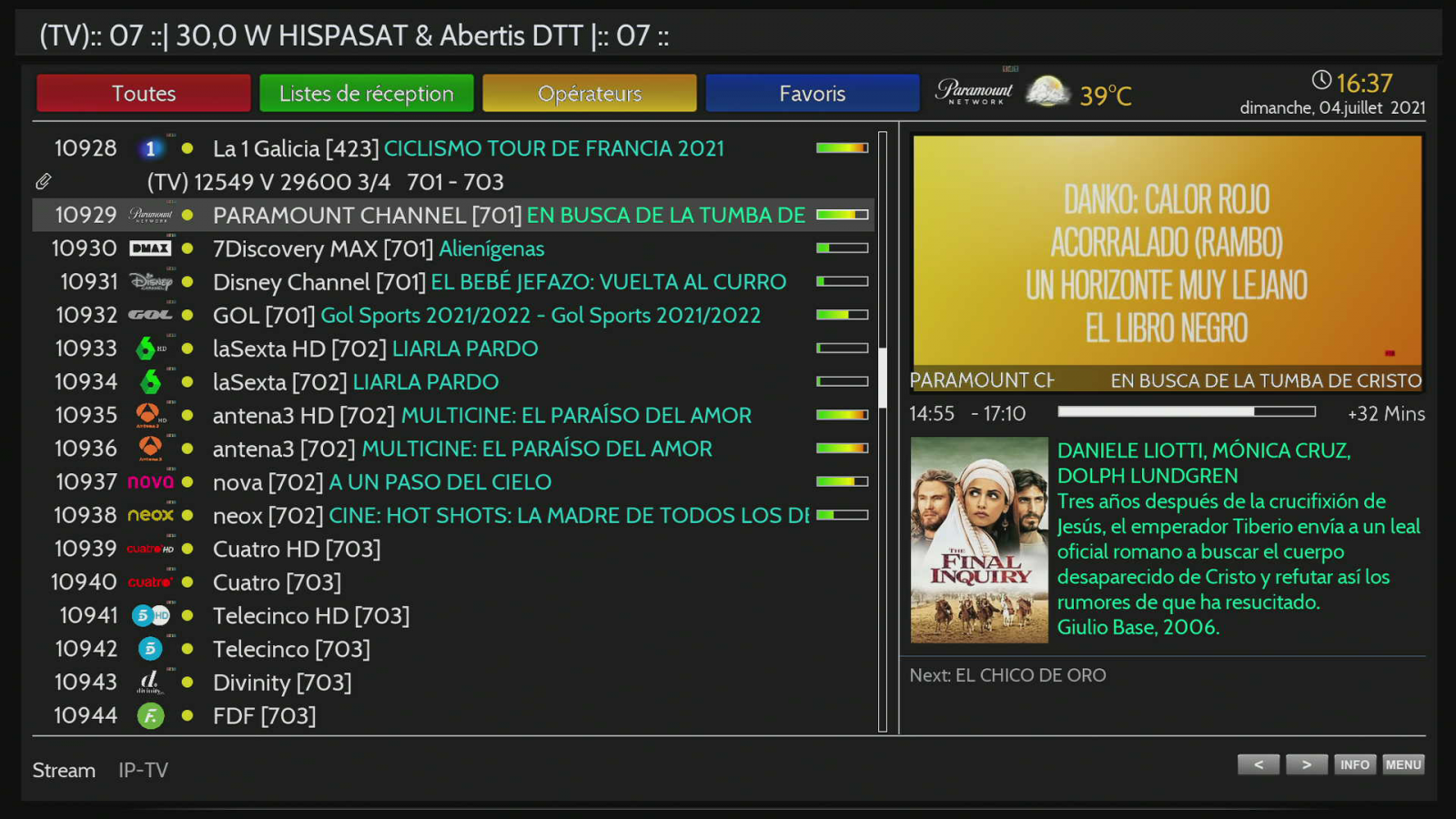Click yellow status dot for FDF [703]
This screenshot has width=1456, height=819.
click(187, 716)
